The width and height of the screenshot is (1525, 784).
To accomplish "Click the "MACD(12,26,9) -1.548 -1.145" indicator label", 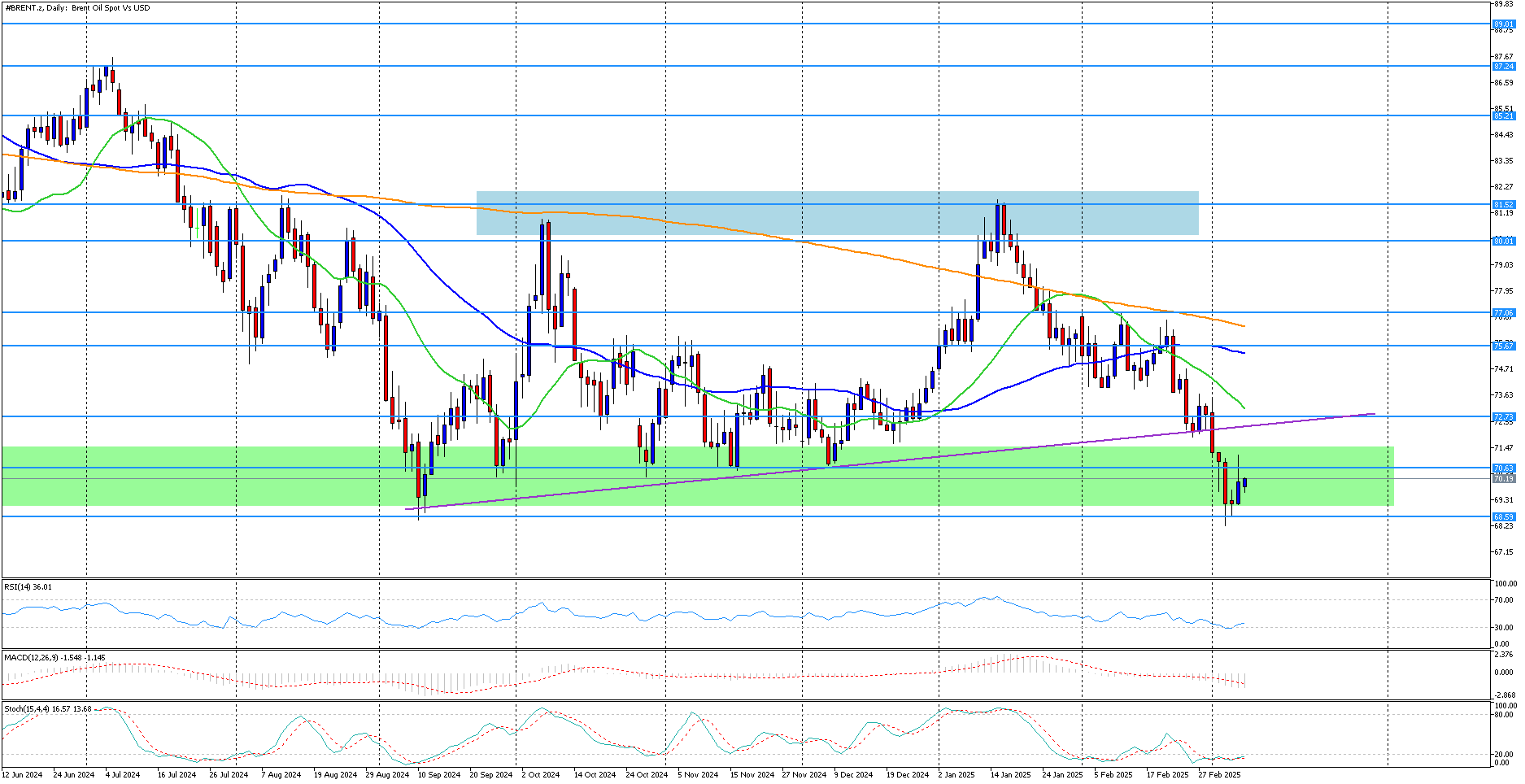I will 54,657.
